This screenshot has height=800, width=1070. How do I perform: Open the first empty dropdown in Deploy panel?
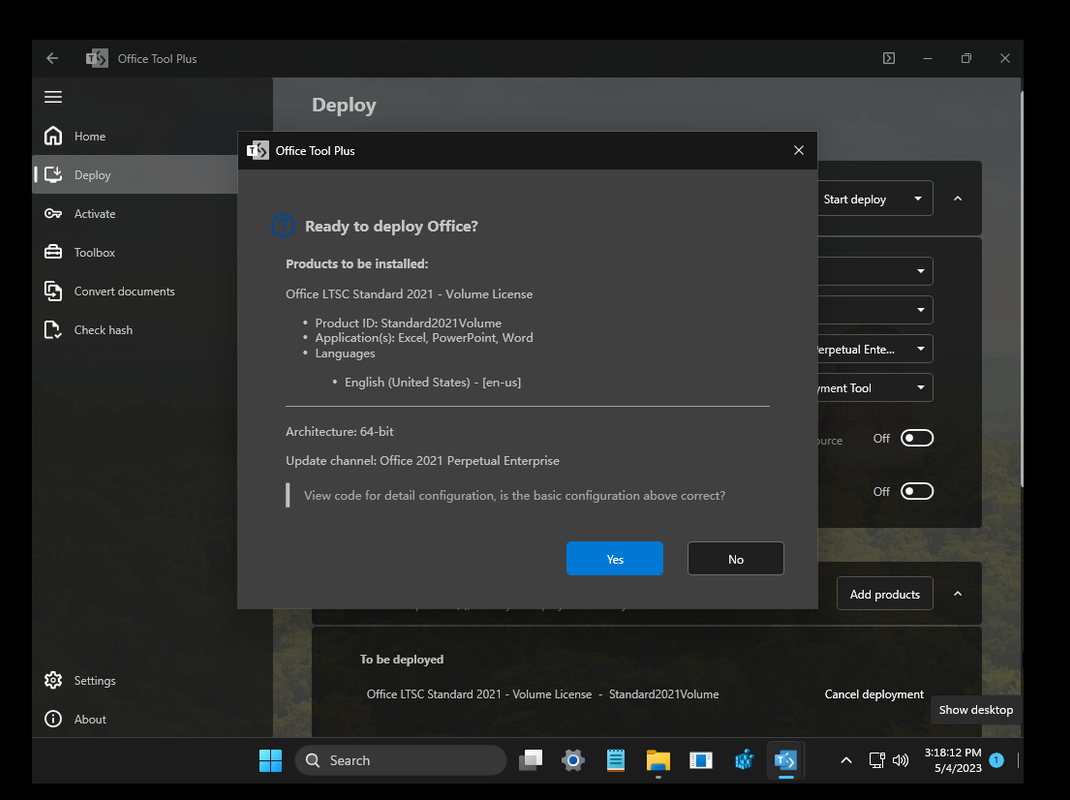click(876, 271)
